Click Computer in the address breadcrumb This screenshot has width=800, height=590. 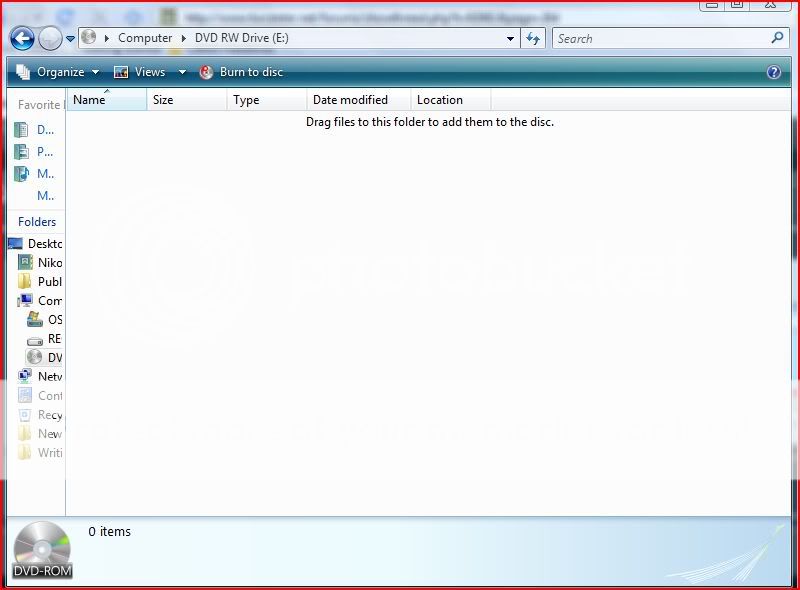[x=145, y=38]
